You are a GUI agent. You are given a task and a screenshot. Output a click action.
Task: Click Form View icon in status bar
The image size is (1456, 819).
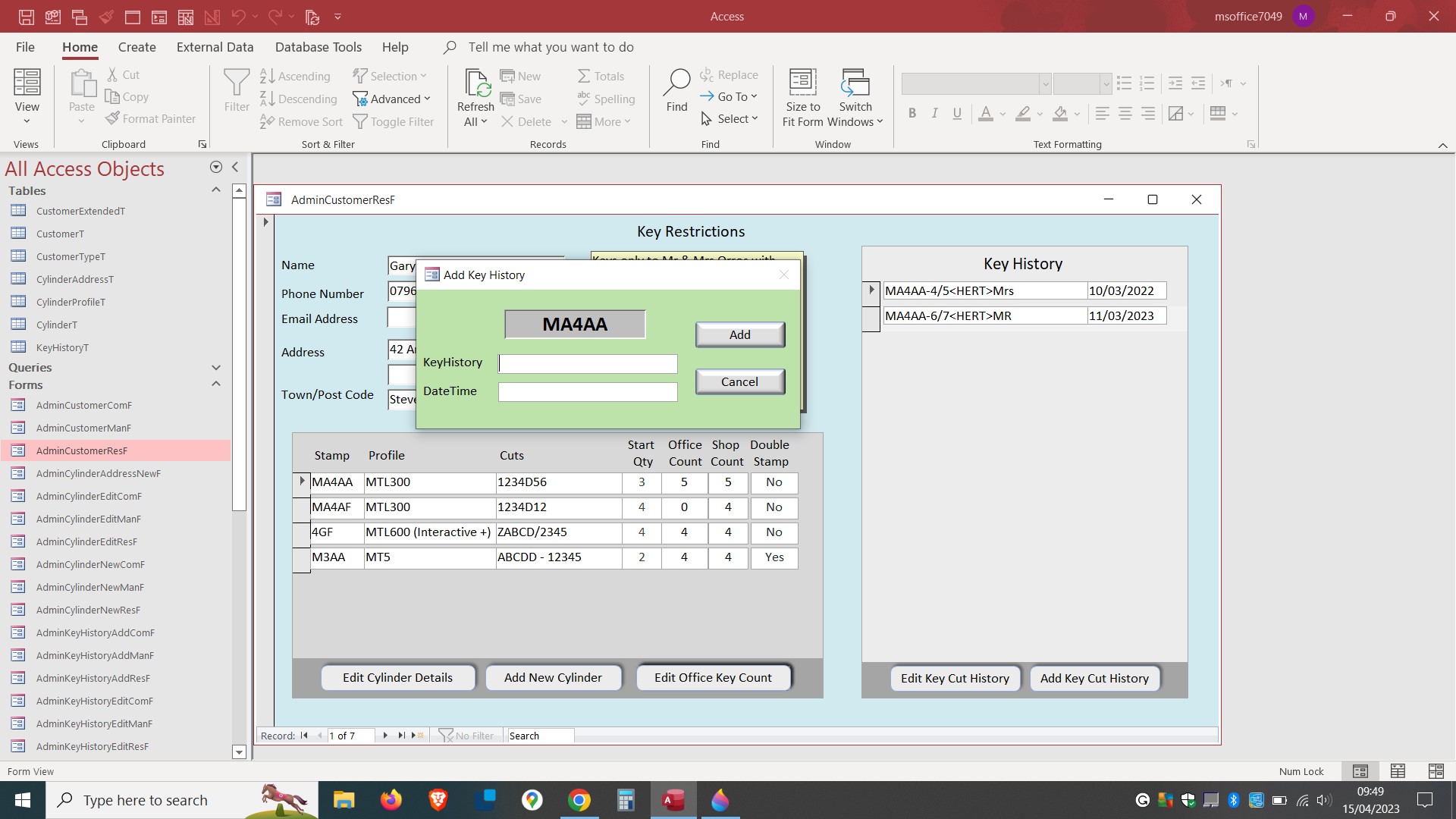point(1360,771)
